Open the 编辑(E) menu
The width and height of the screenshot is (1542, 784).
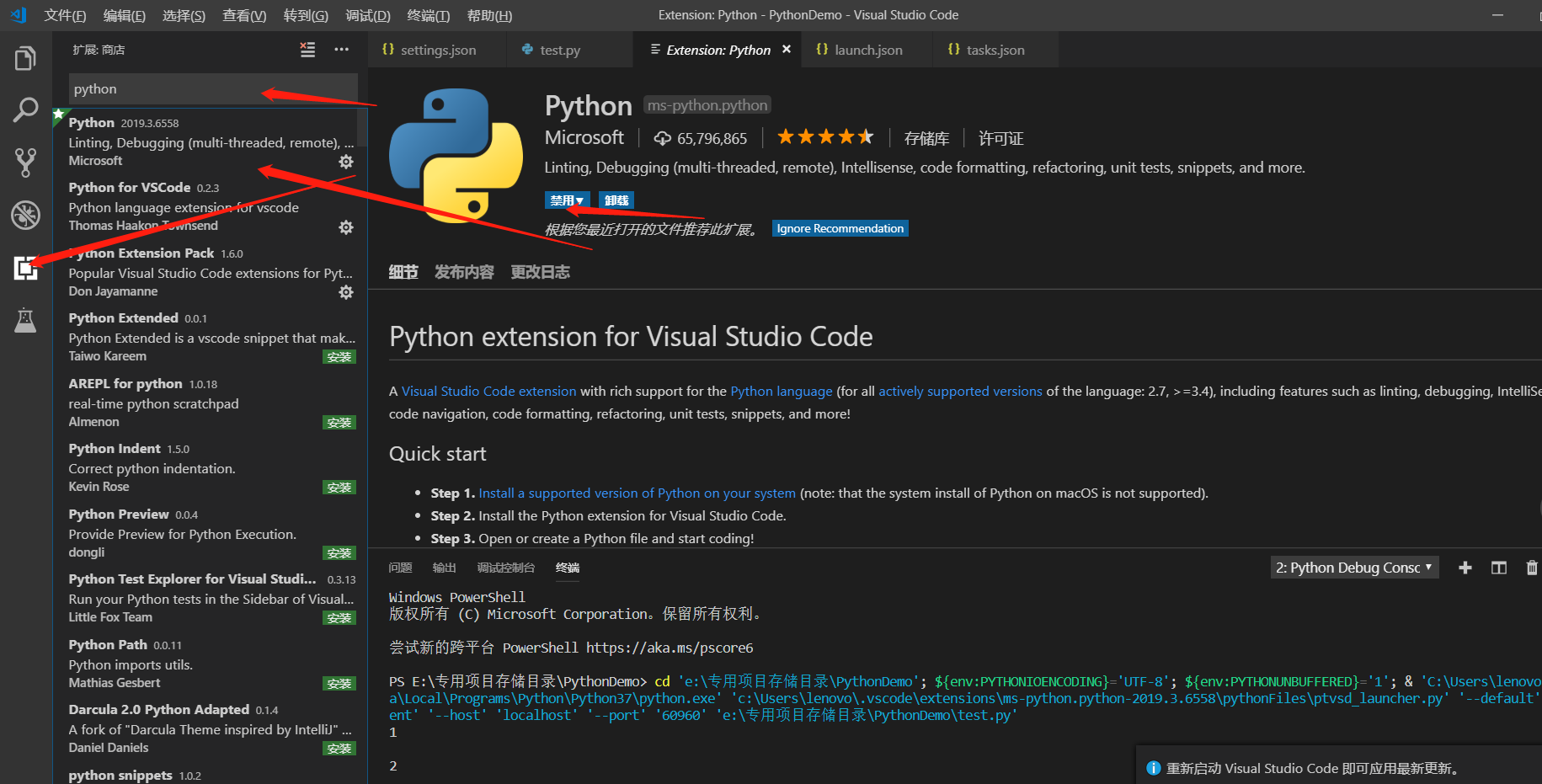click(125, 15)
